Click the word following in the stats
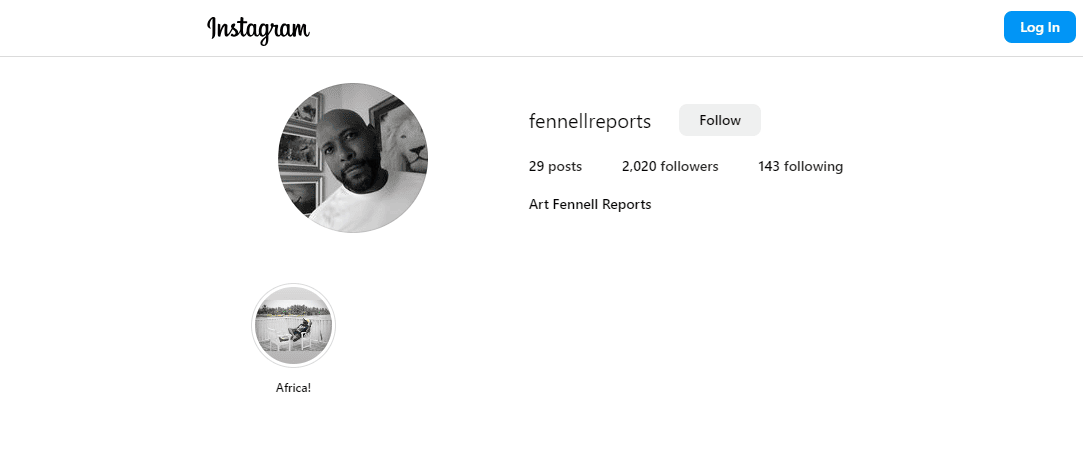 coord(814,166)
